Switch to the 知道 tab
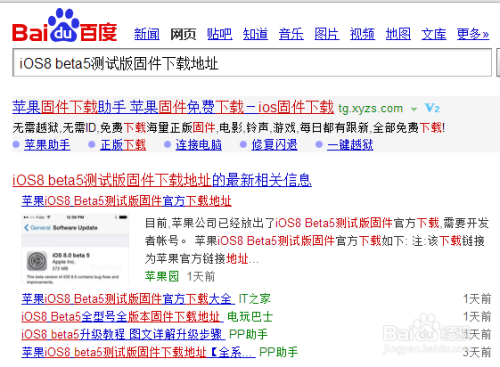This screenshot has height=367, width=500. (255, 34)
